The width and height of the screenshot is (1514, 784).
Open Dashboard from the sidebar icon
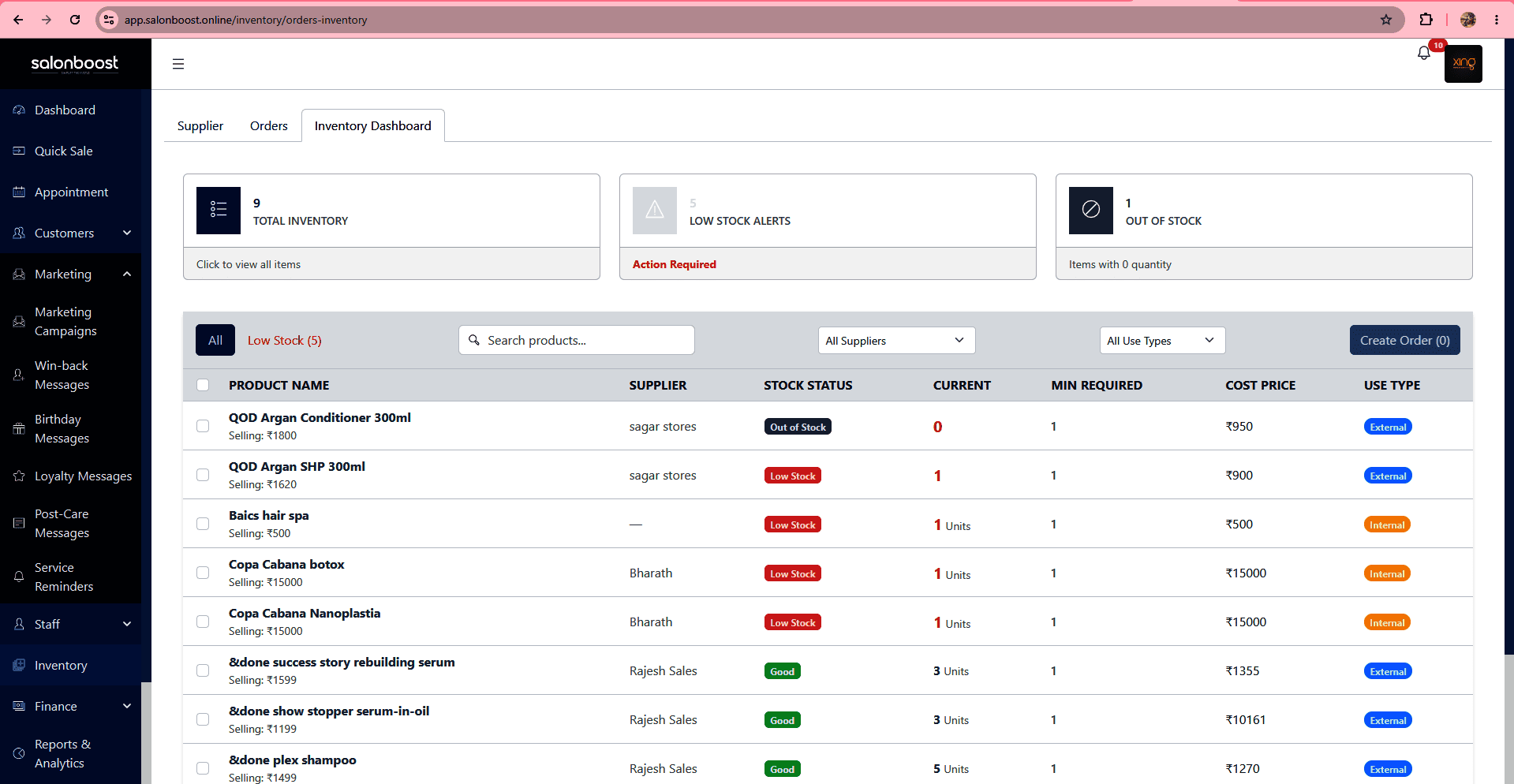pyautogui.click(x=19, y=110)
